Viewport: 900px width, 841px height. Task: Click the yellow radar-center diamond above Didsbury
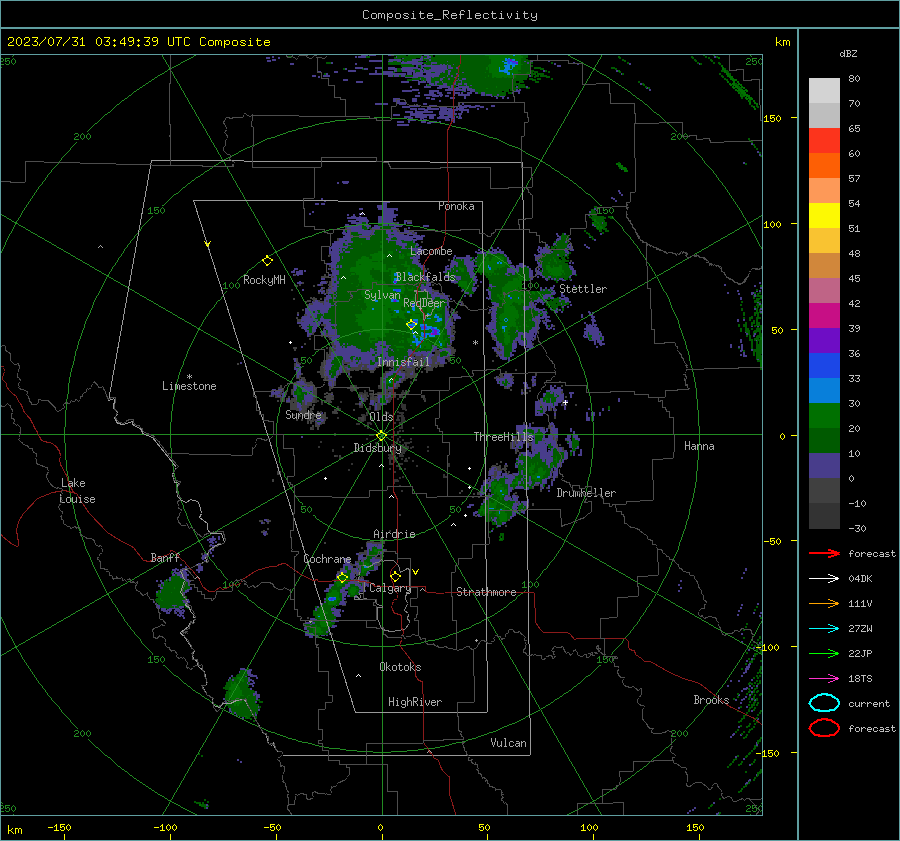click(x=381, y=436)
